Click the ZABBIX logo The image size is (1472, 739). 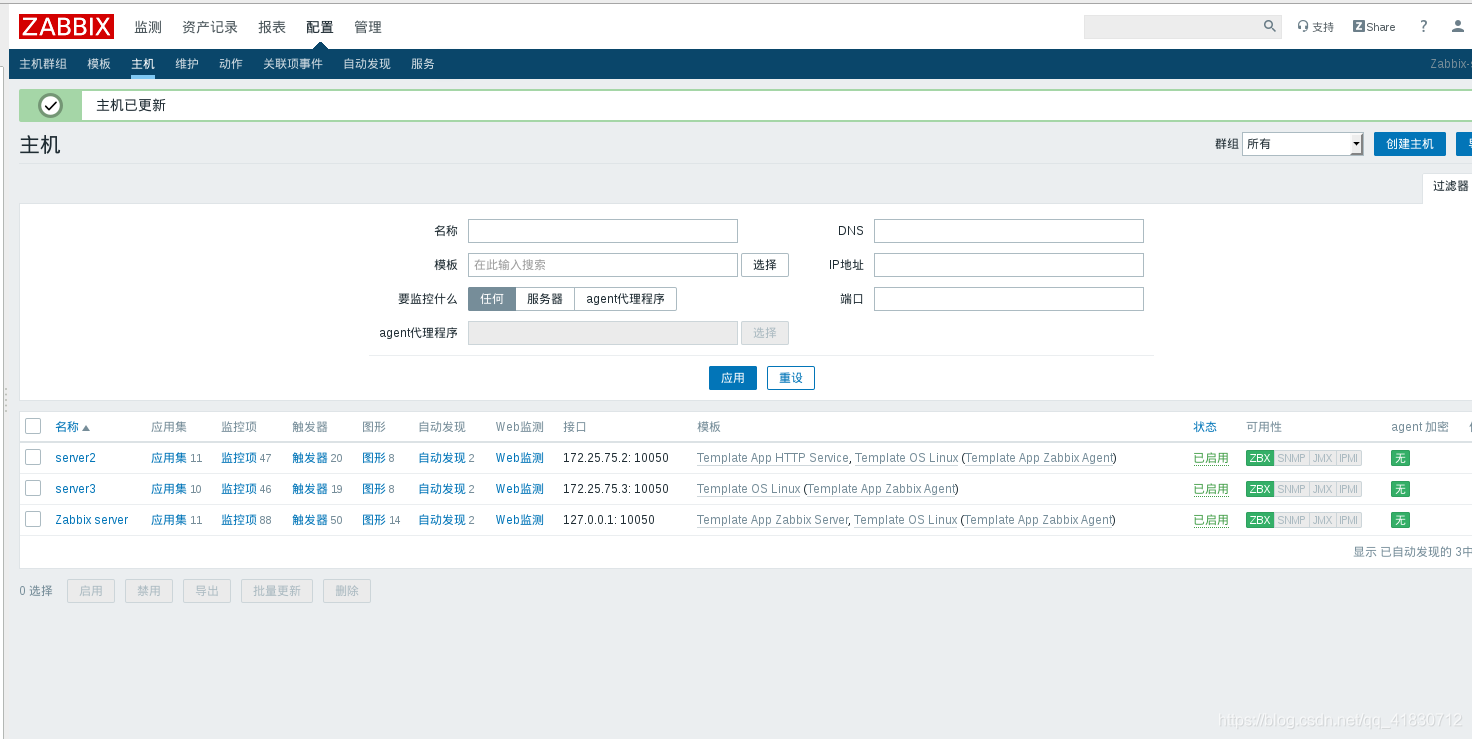coord(66,26)
